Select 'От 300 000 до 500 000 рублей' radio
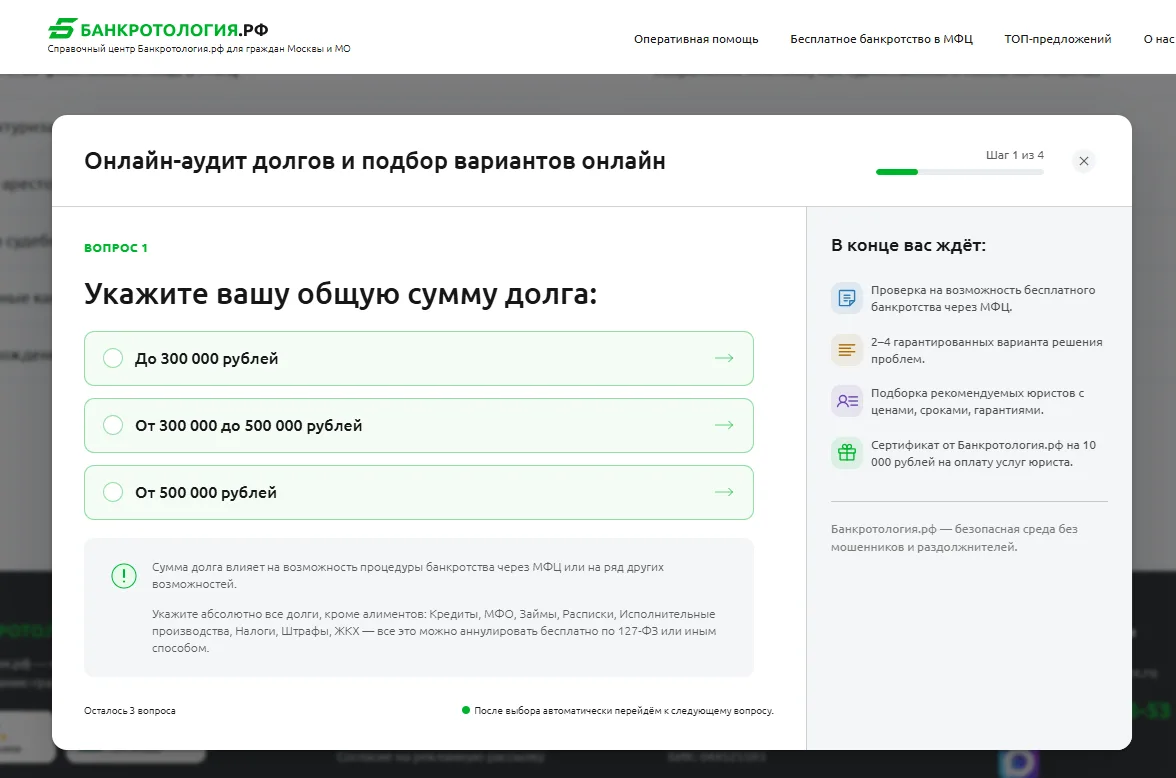Image resolution: width=1176 pixels, height=778 pixels. (x=113, y=425)
